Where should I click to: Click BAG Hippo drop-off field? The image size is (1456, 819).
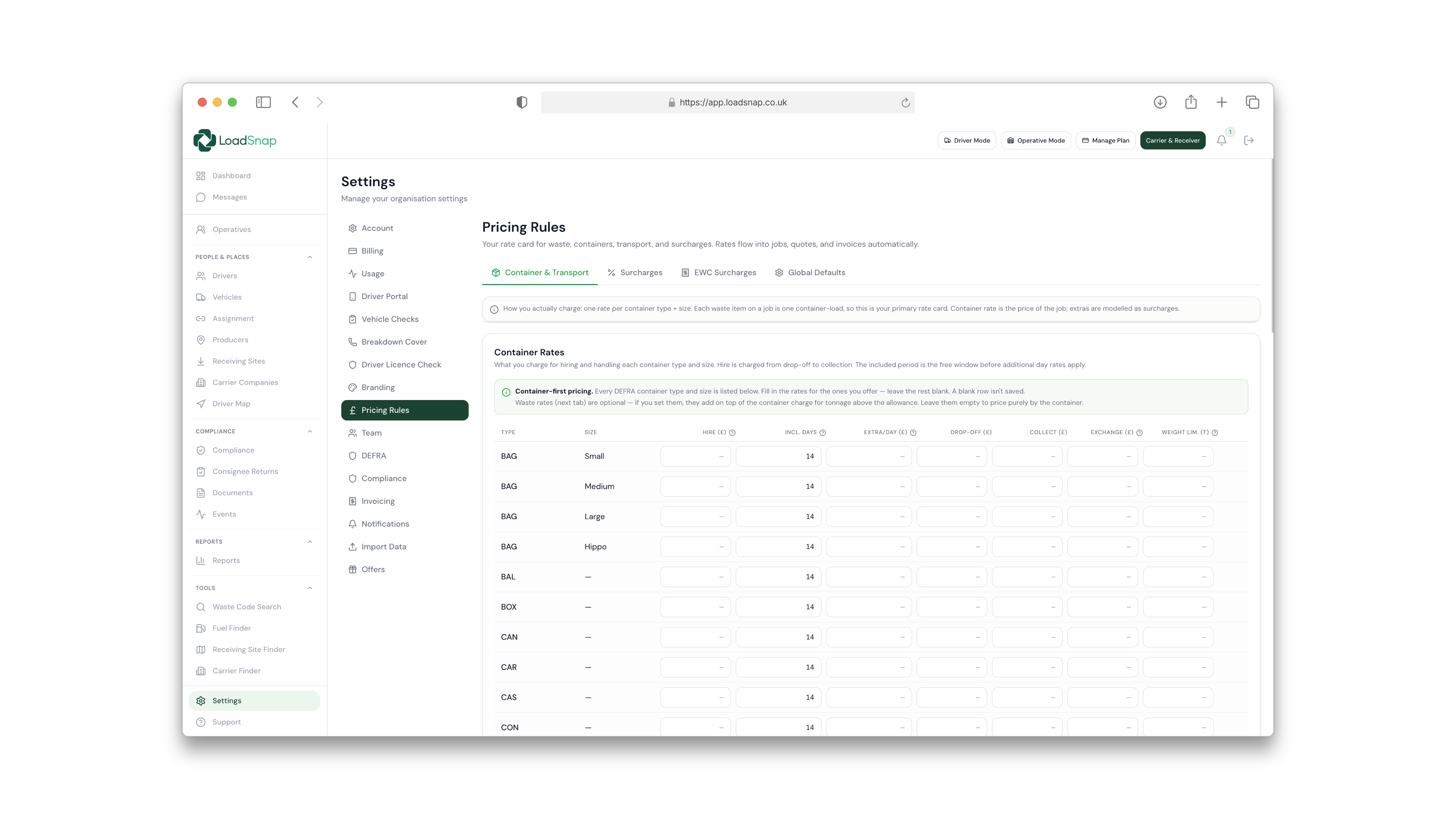click(952, 546)
